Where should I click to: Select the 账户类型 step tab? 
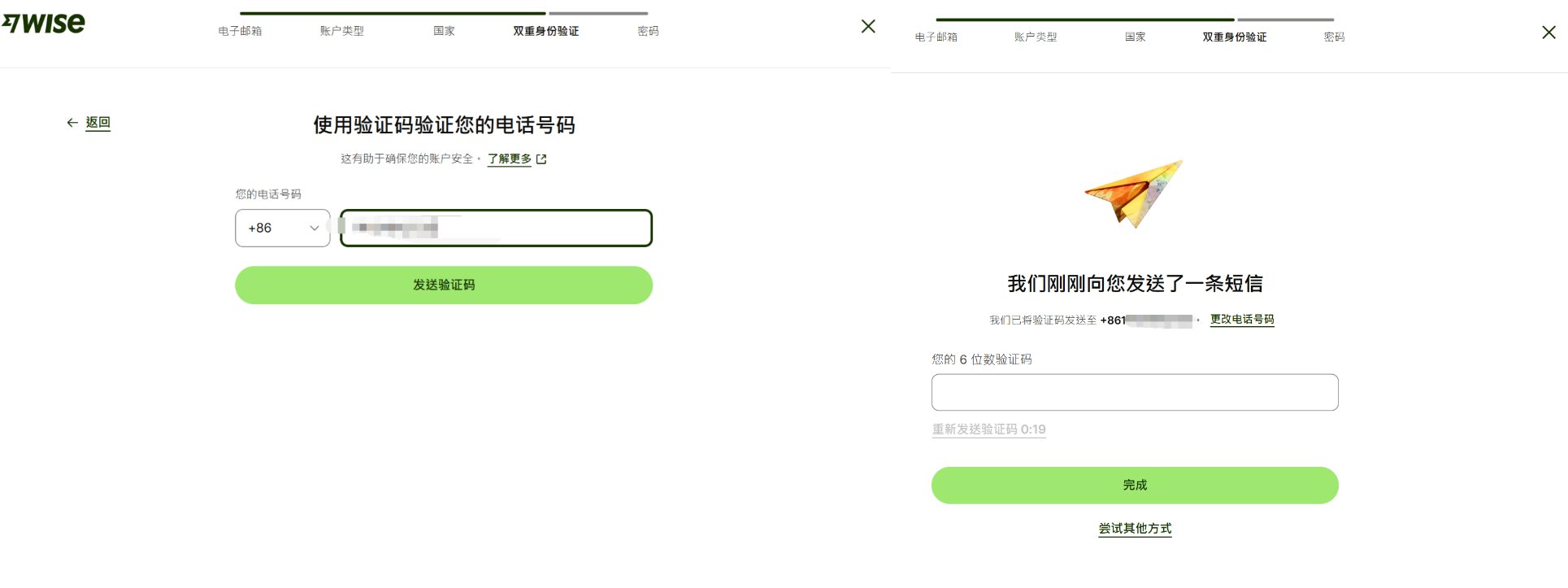[341, 31]
